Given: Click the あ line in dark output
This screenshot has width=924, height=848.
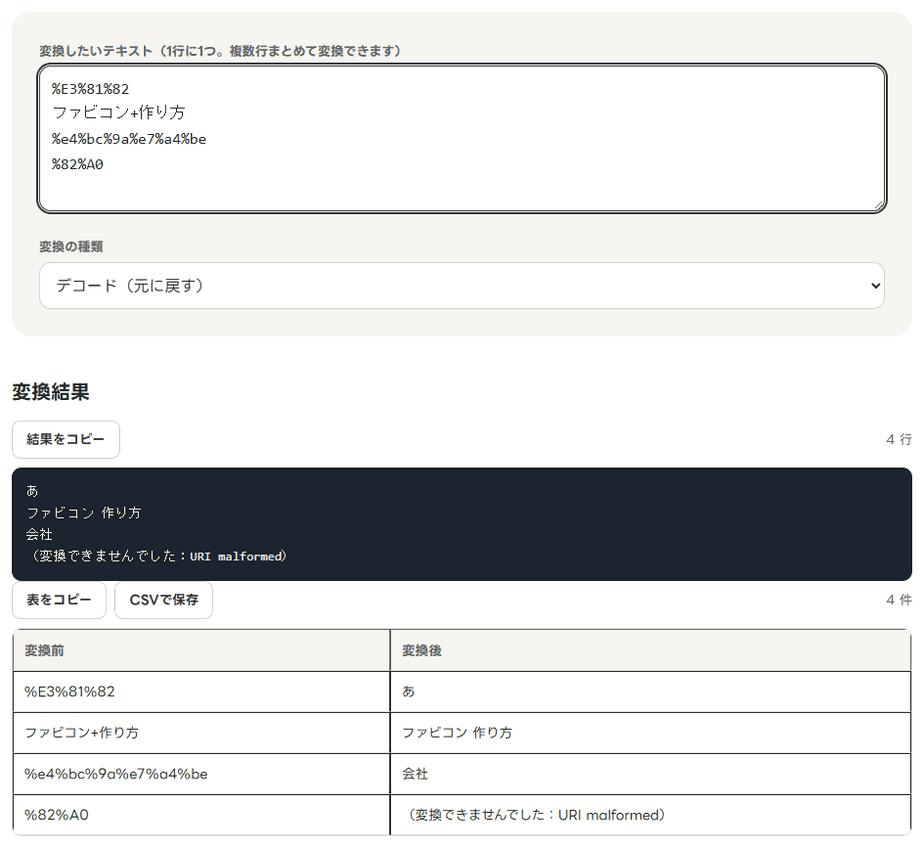Looking at the screenshot, I should [32, 490].
